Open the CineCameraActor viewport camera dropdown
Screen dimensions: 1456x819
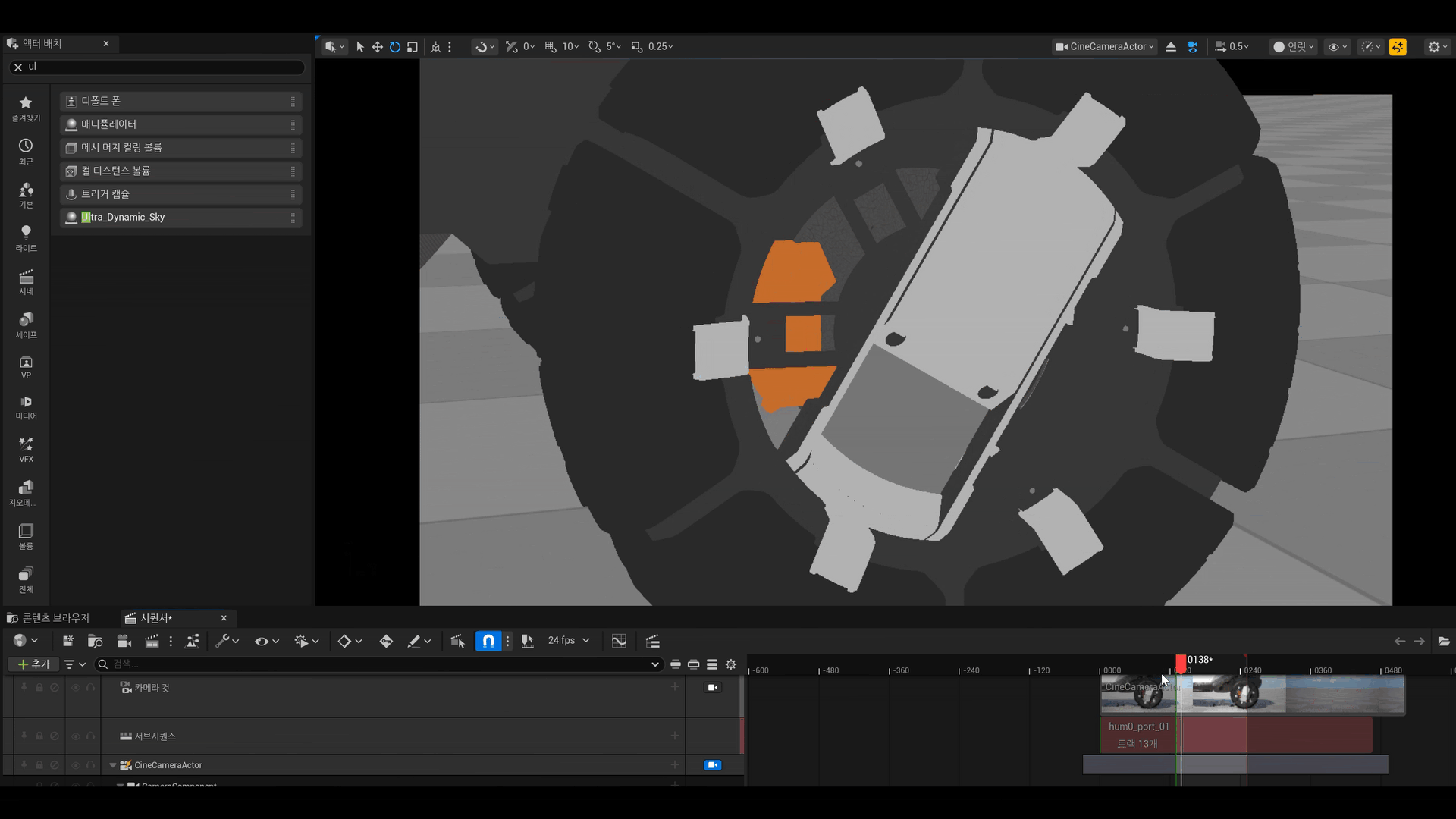[x=1105, y=47]
